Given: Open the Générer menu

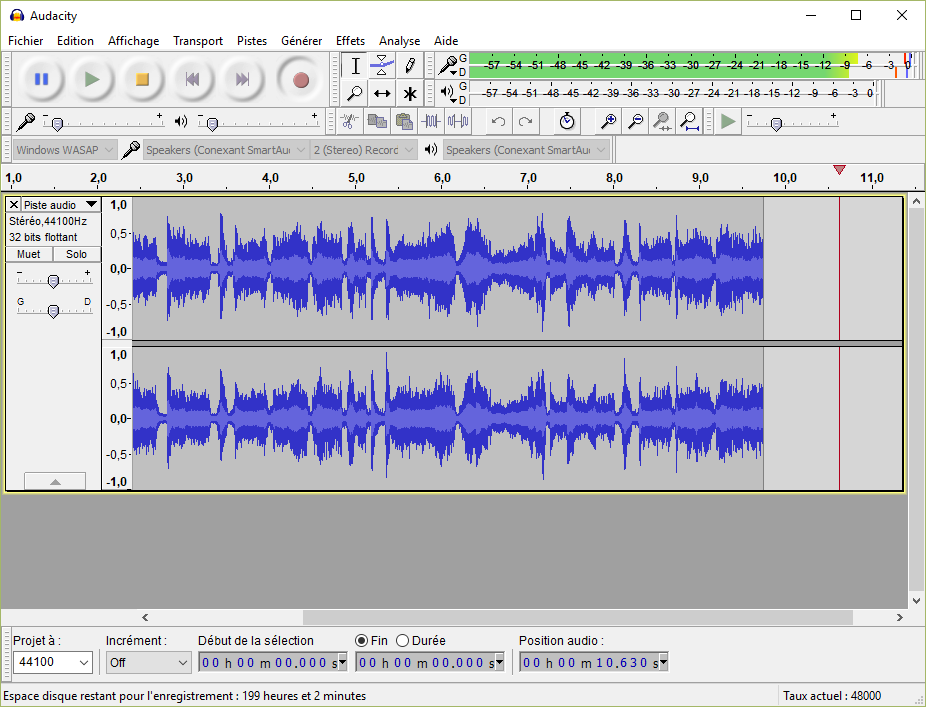Looking at the screenshot, I should pos(301,41).
